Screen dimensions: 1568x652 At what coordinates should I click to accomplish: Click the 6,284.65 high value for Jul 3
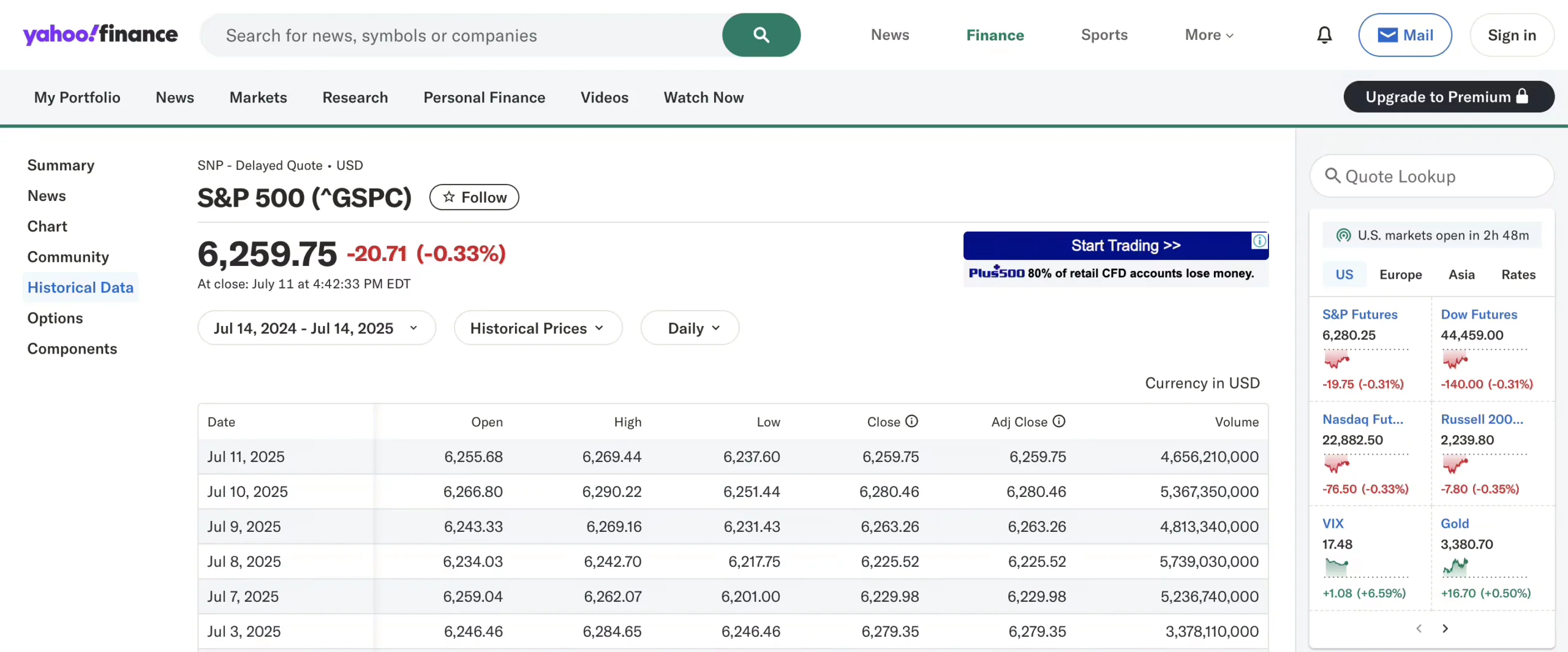click(612, 631)
